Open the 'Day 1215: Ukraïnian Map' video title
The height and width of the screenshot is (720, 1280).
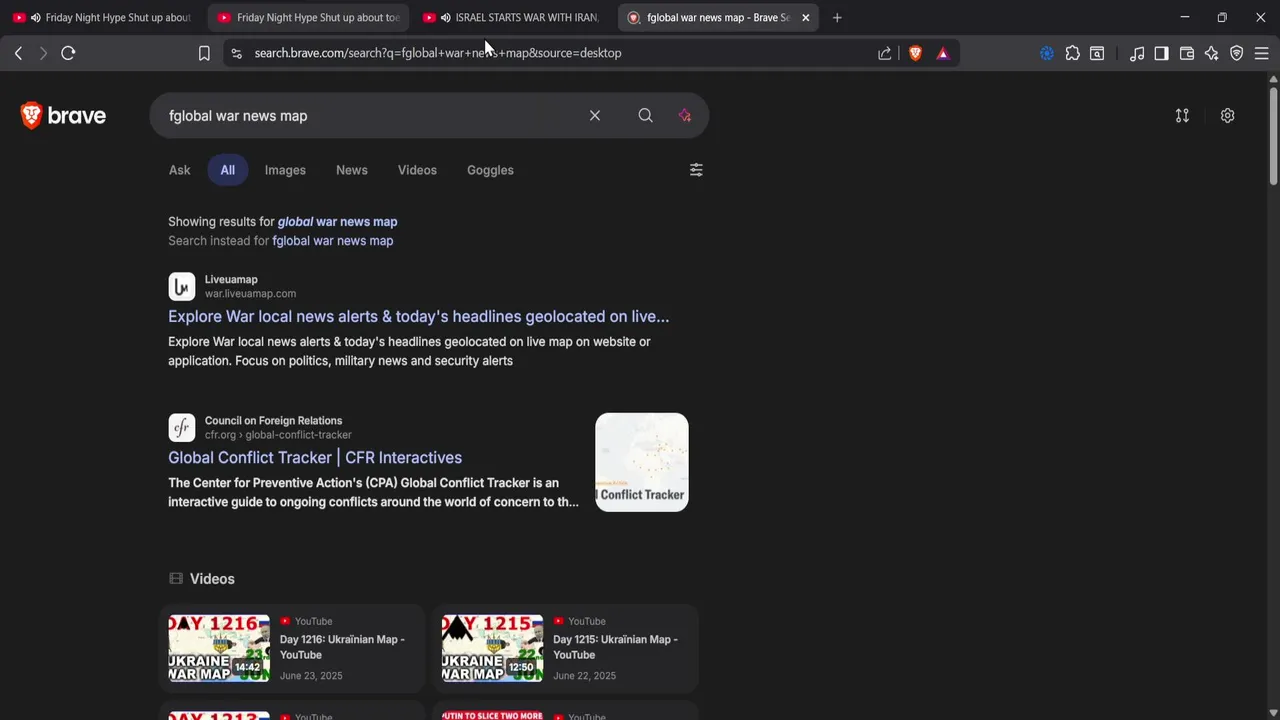[615, 647]
